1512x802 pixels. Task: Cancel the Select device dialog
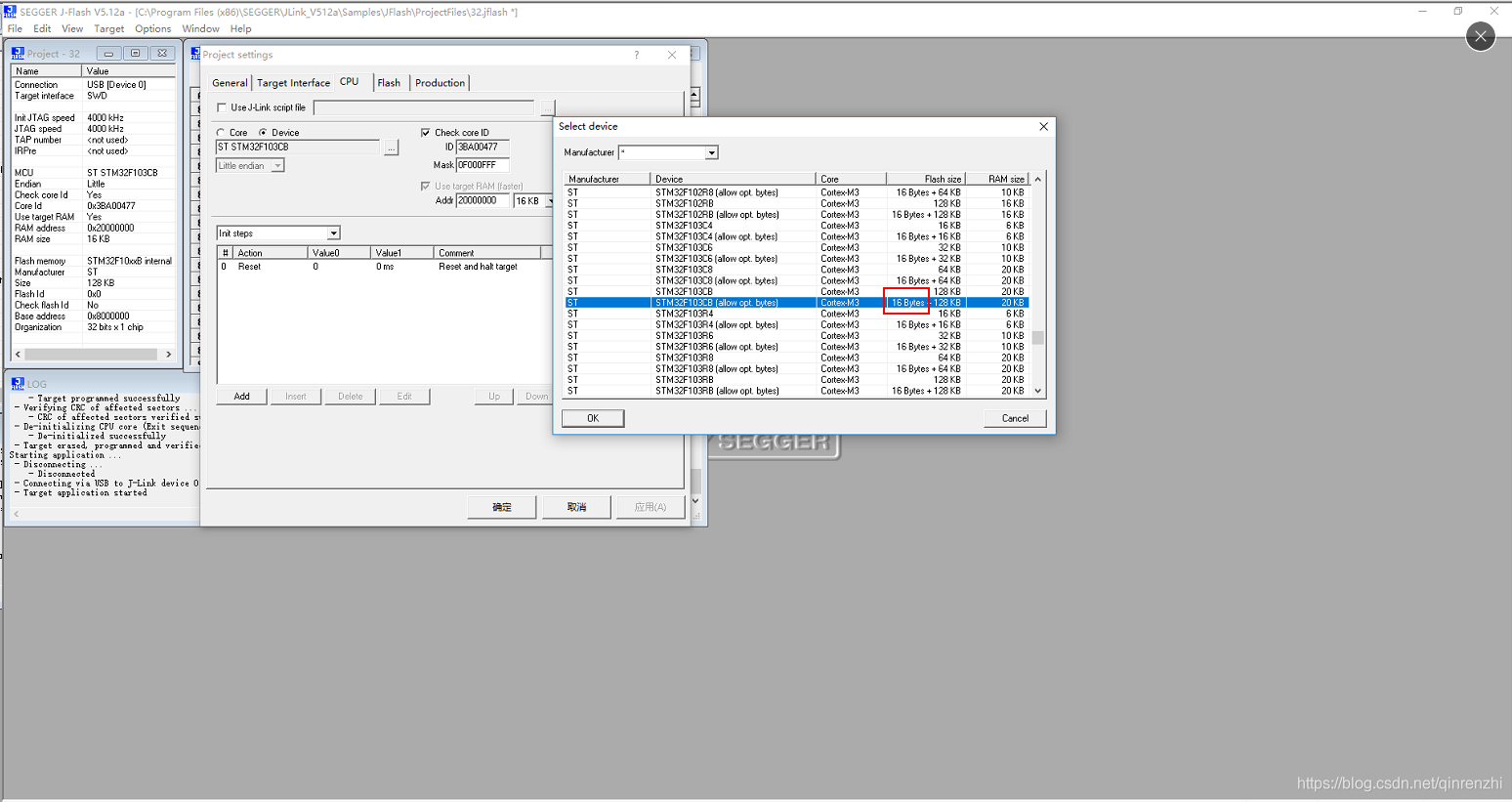[x=1015, y=418]
